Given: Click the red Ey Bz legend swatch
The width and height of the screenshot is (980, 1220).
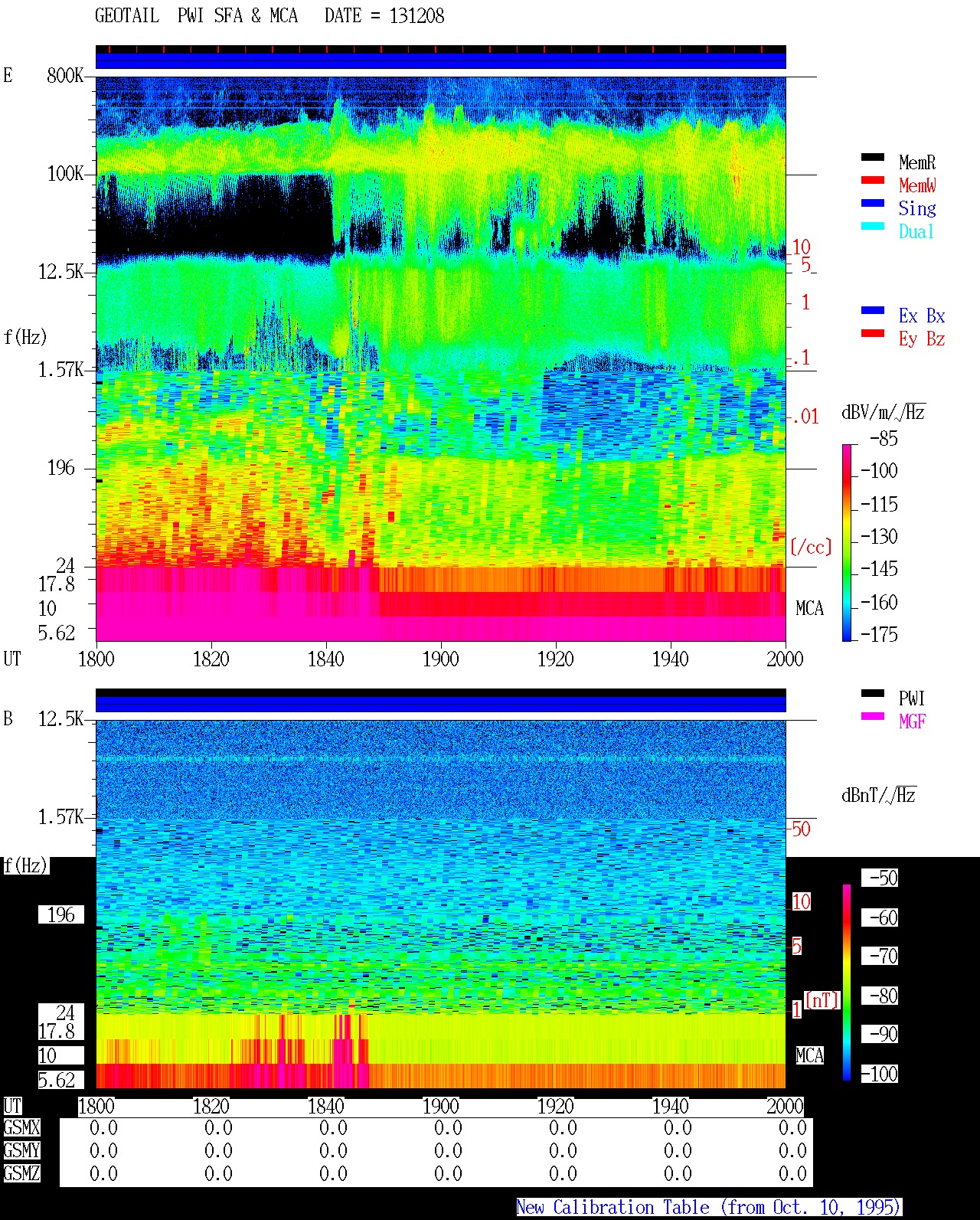Looking at the screenshot, I should [x=873, y=334].
